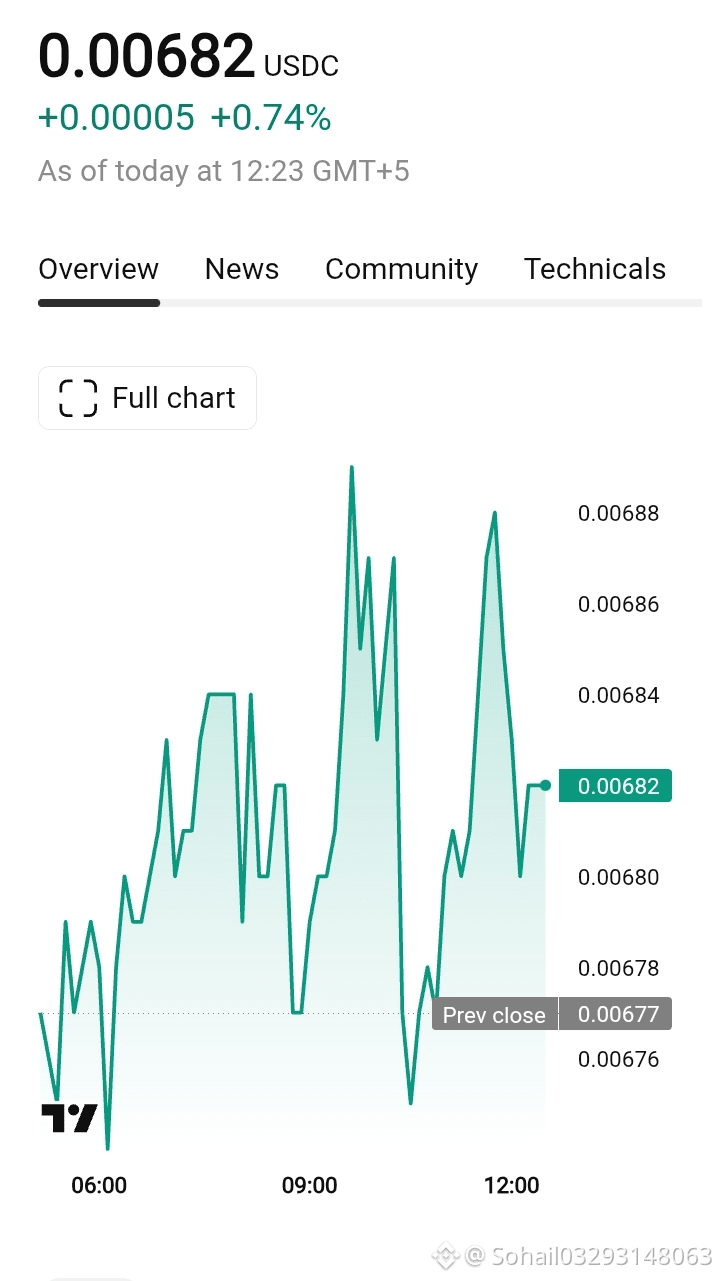Click the 0.00688 price axis label

[619, 514]
